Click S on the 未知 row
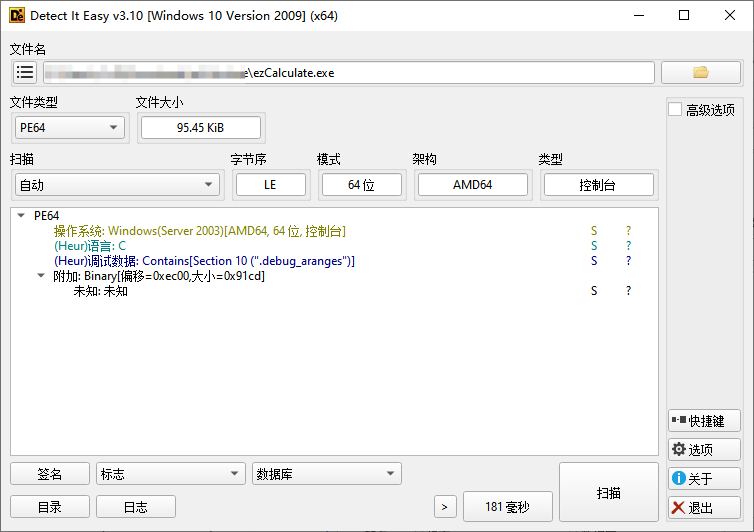Image resolution: width=754 pixels, height=532 pixels. click(594, 291)
